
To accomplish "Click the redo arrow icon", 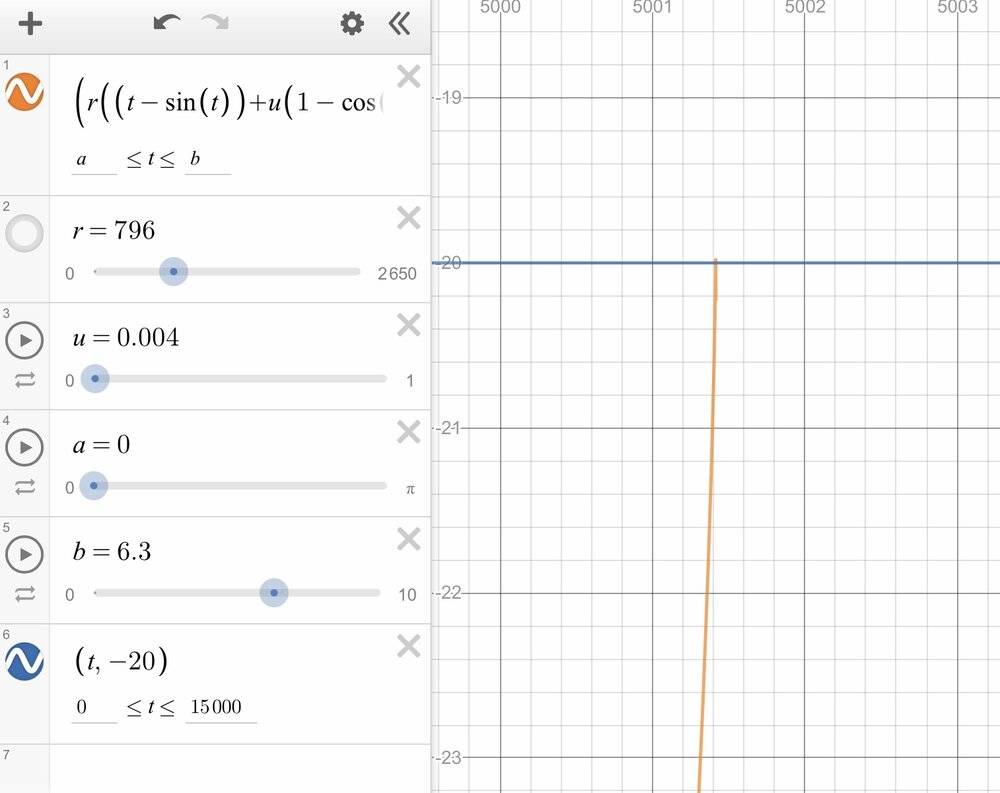I will click(214, 24).
